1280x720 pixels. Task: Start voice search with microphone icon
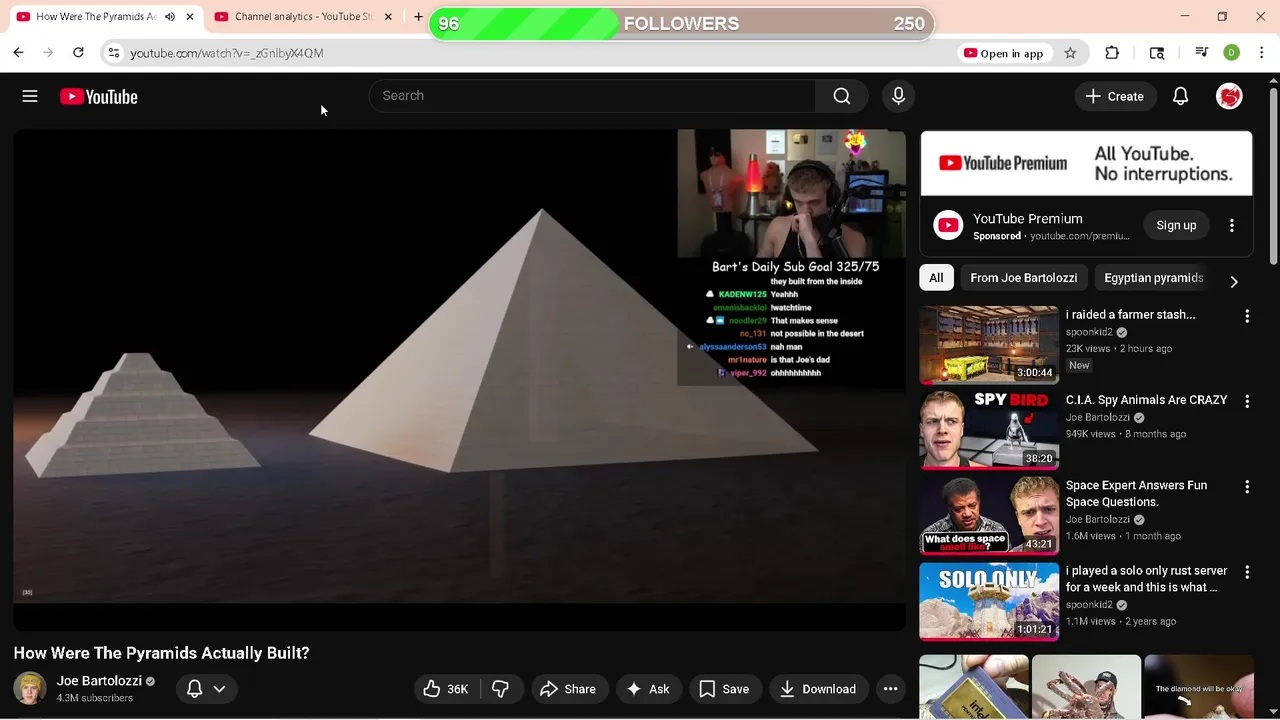click(898, 96)
